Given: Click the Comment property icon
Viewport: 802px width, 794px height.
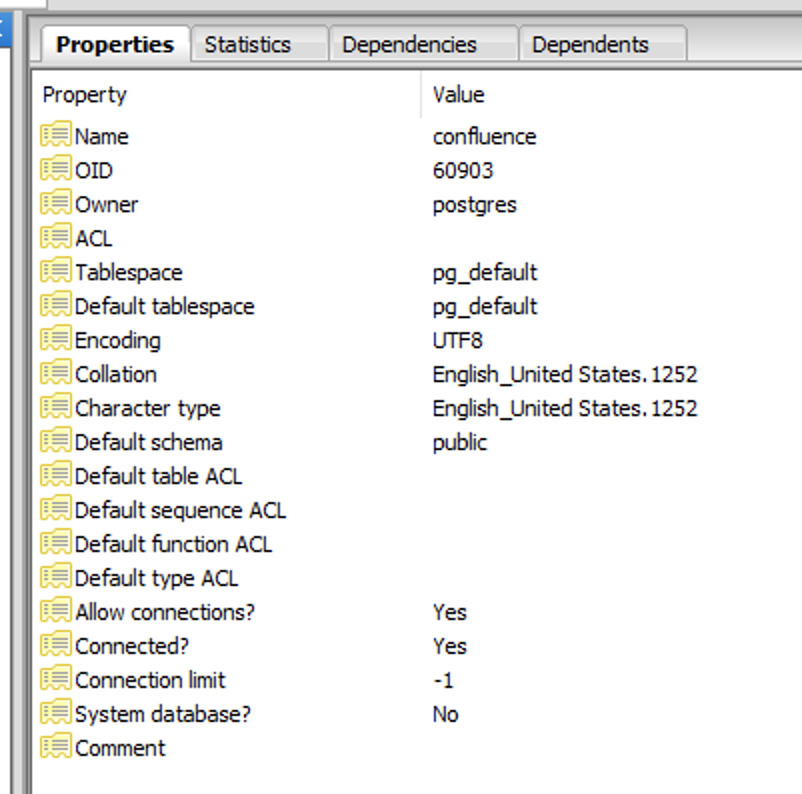Looking at the screenshot, I should pyautogui.click(x=56, y=747).
